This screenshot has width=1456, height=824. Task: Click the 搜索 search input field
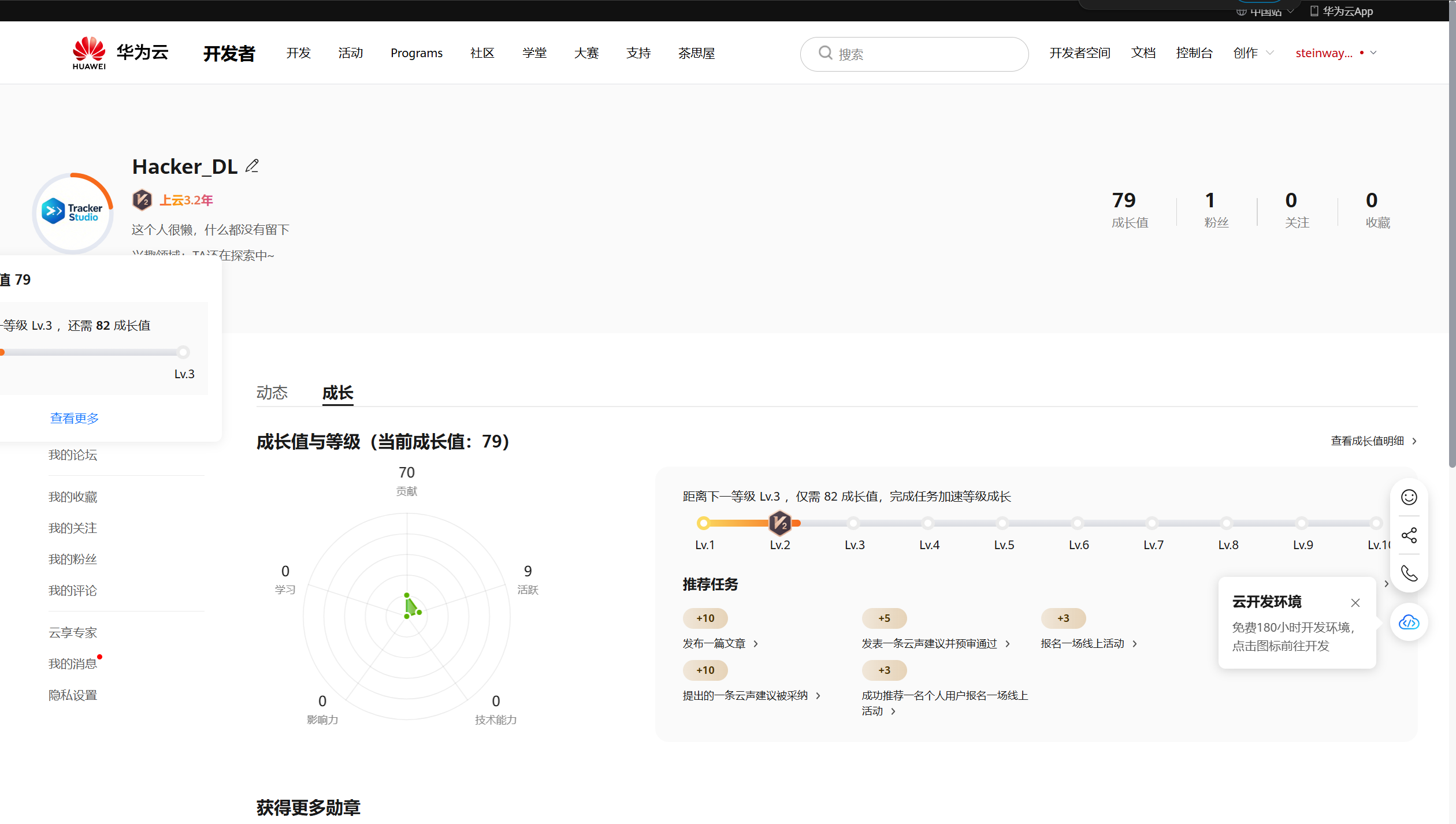(924, 54)
